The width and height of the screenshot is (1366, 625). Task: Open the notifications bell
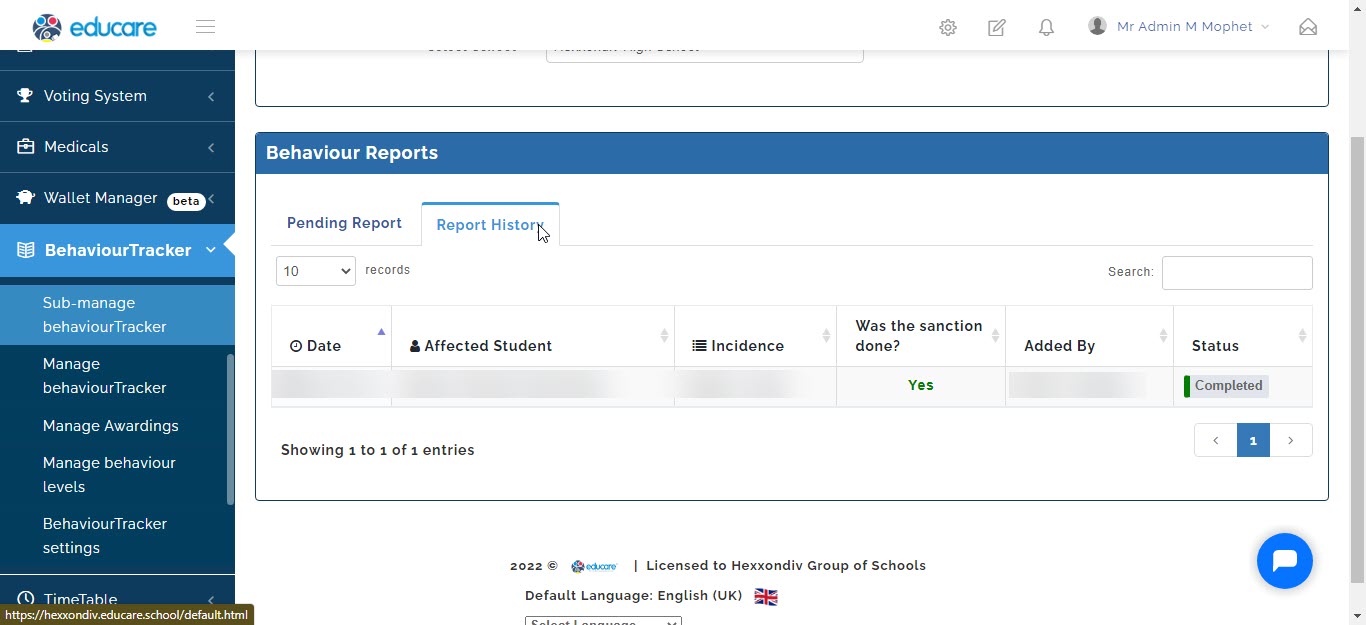tap(1046, 28)
